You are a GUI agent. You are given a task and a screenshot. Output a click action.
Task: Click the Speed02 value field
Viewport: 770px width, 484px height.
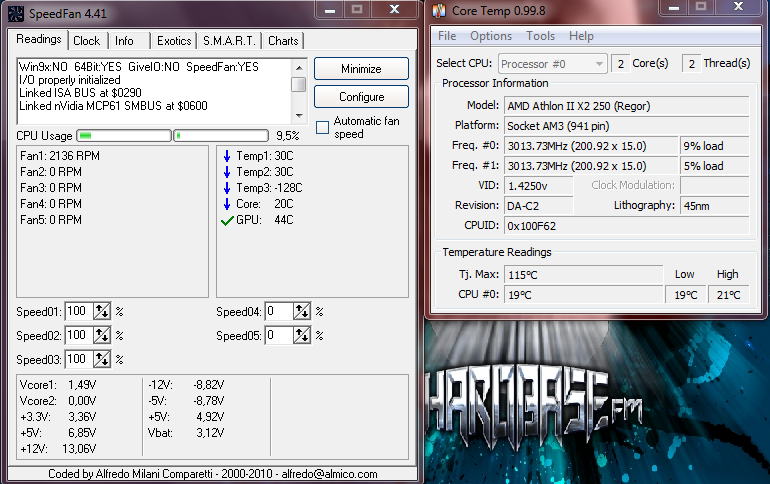pyautogui.click(x=79, y=335)
